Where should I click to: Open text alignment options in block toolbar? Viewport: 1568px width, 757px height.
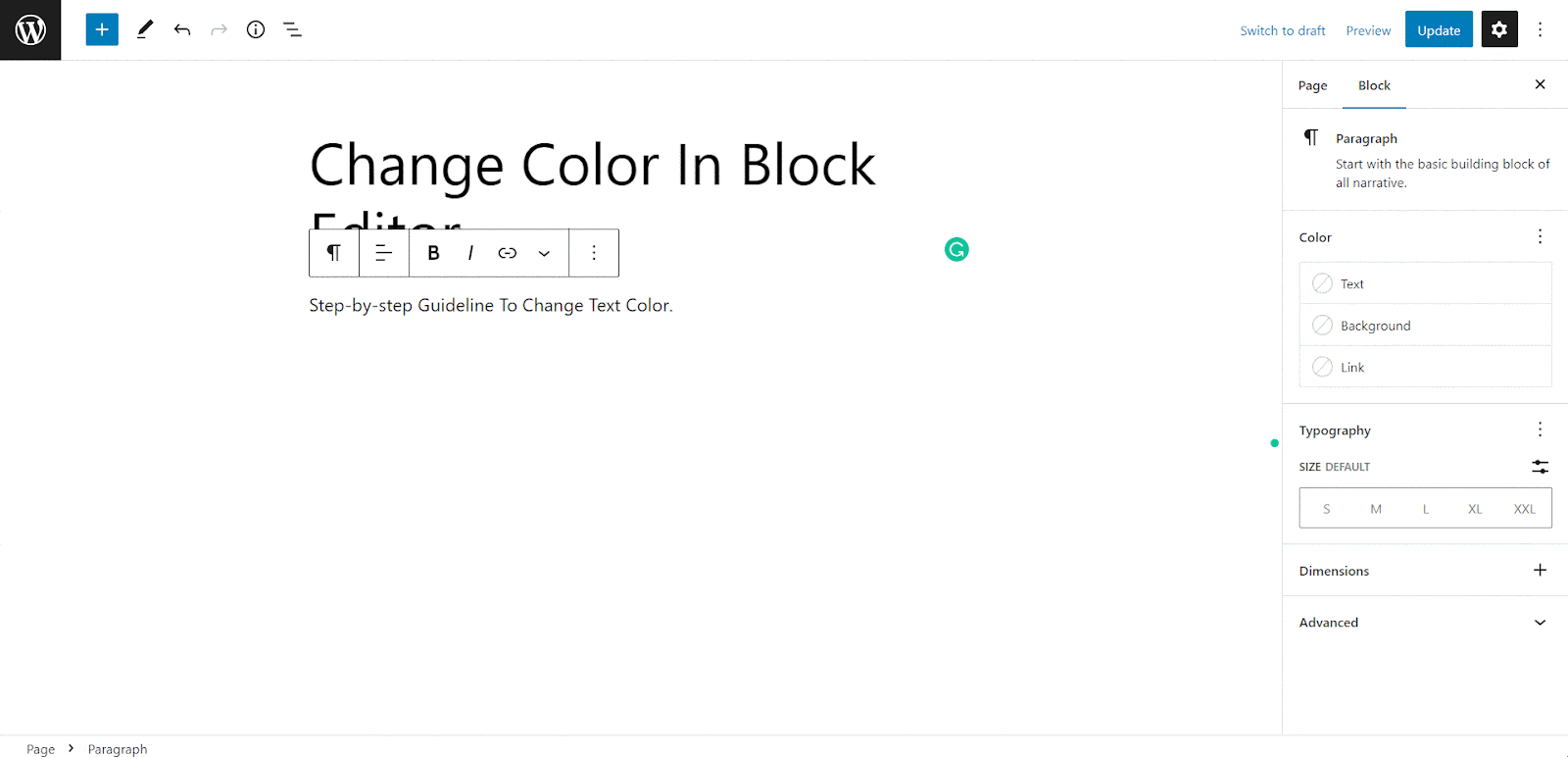(x=382, y=252)
